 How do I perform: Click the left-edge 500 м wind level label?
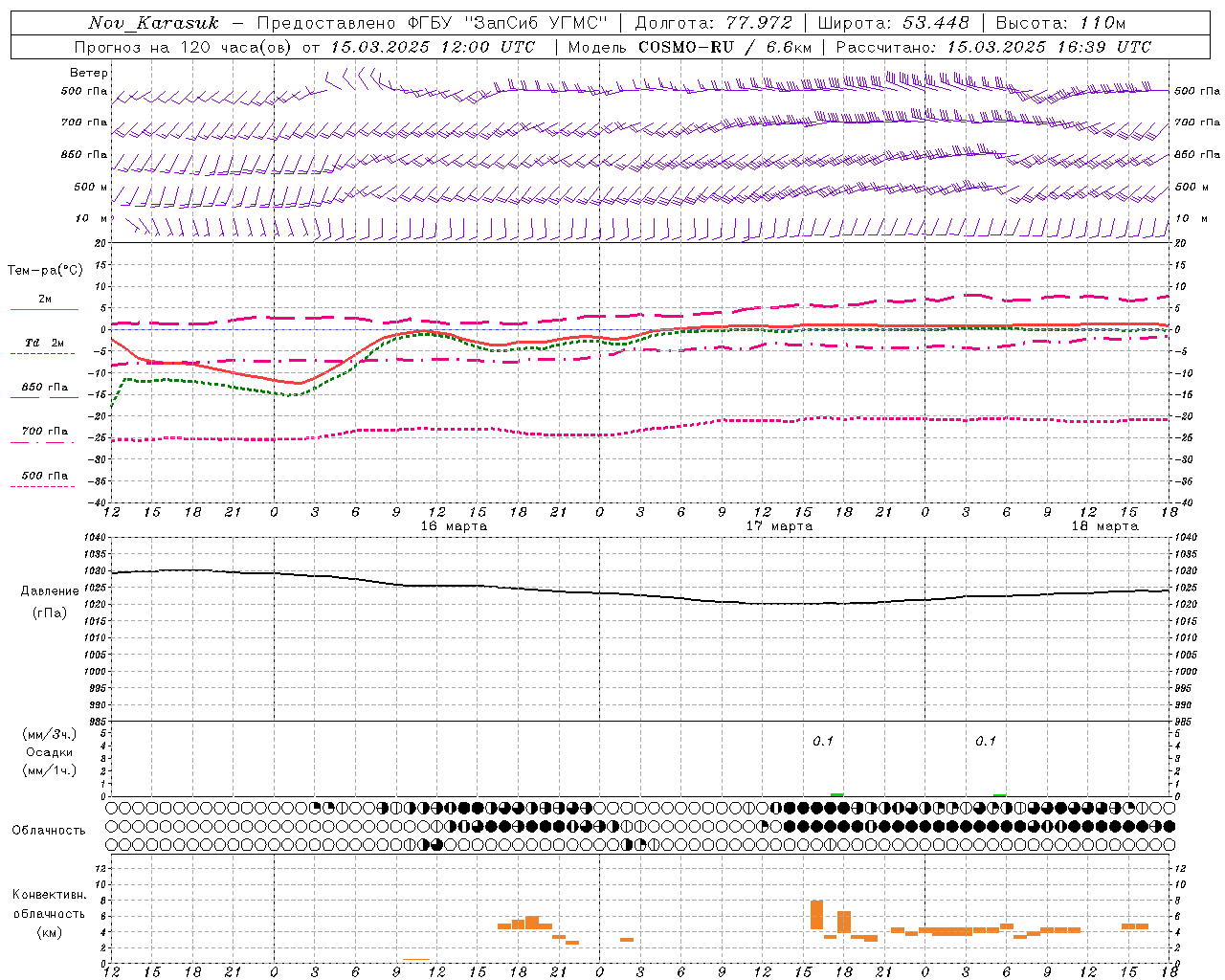tap(91, 187)
